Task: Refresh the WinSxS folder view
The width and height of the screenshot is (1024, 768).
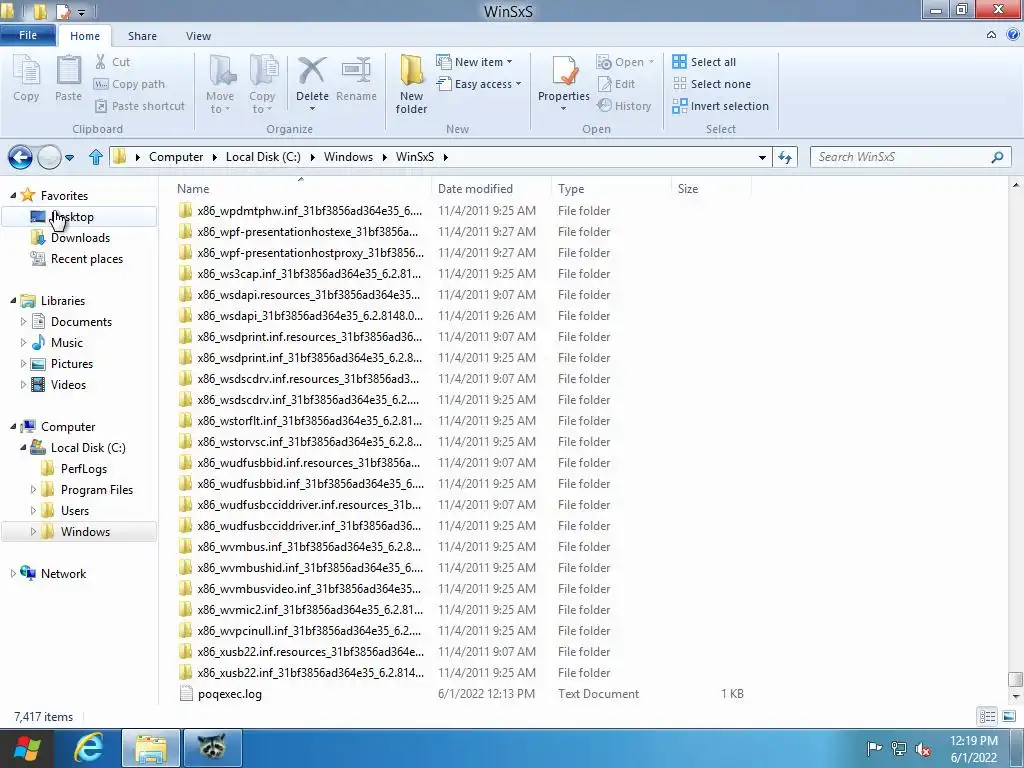Action: [x=785, y=157]
